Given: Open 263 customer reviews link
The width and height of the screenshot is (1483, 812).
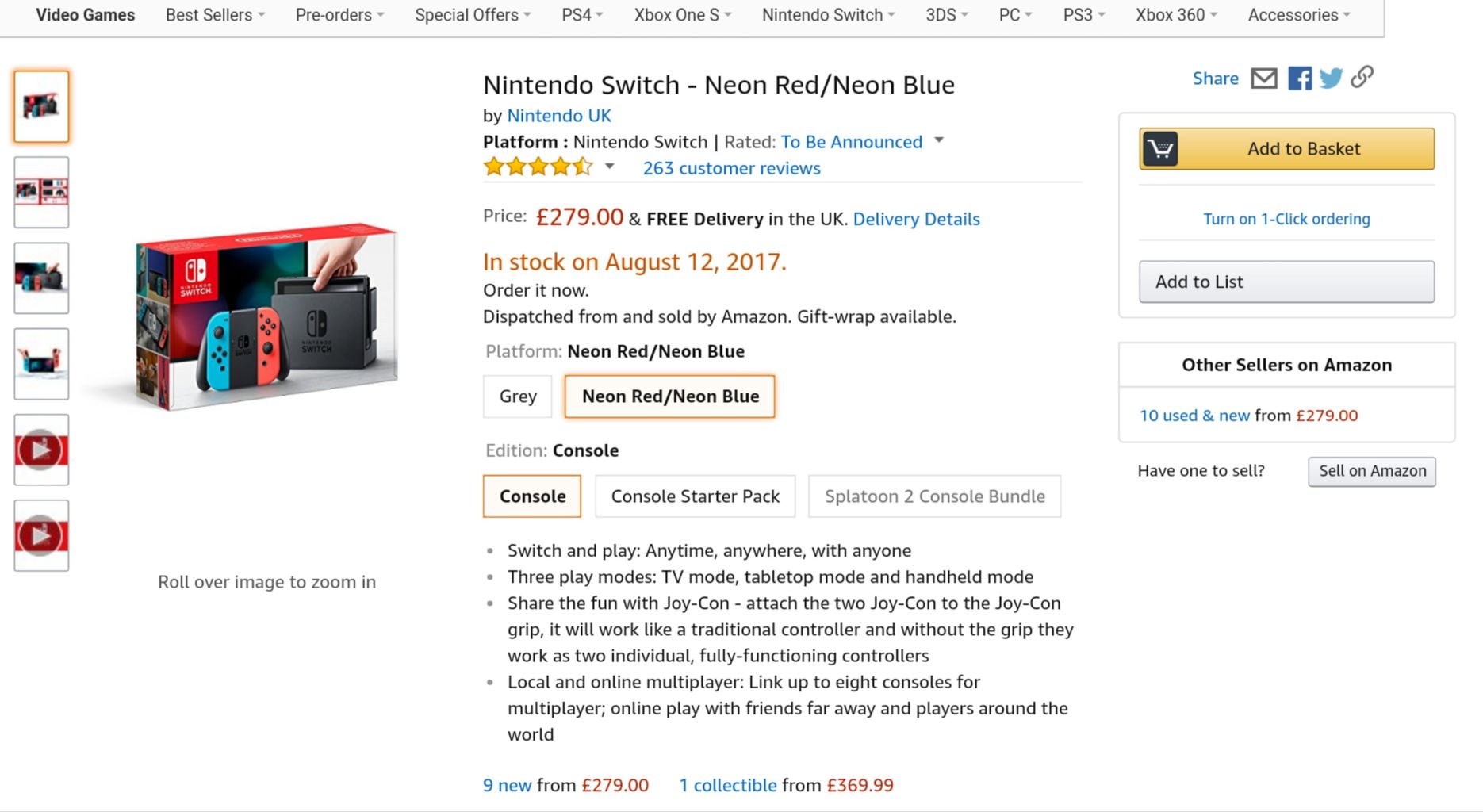Looking at the screenshot, I should tap(731, 168).
